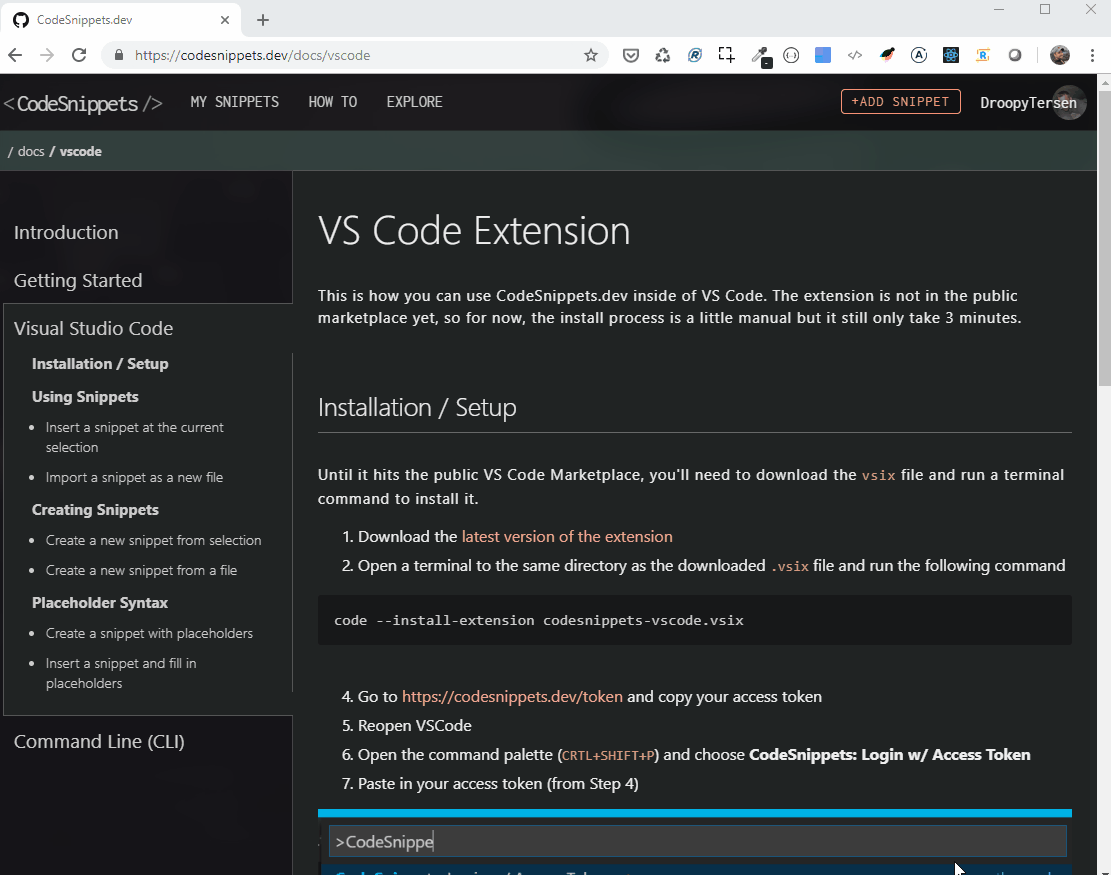Click the vscode breadcrumb

(80, 151)
